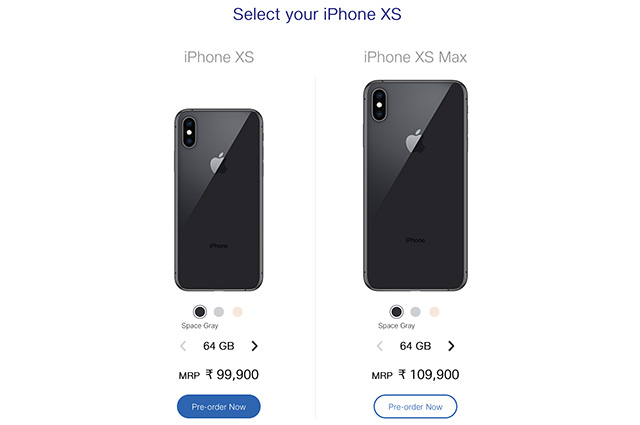640x425 pixels.
Task: Go to next storage option for iPhone XS
Action: (x=254, y=346)
